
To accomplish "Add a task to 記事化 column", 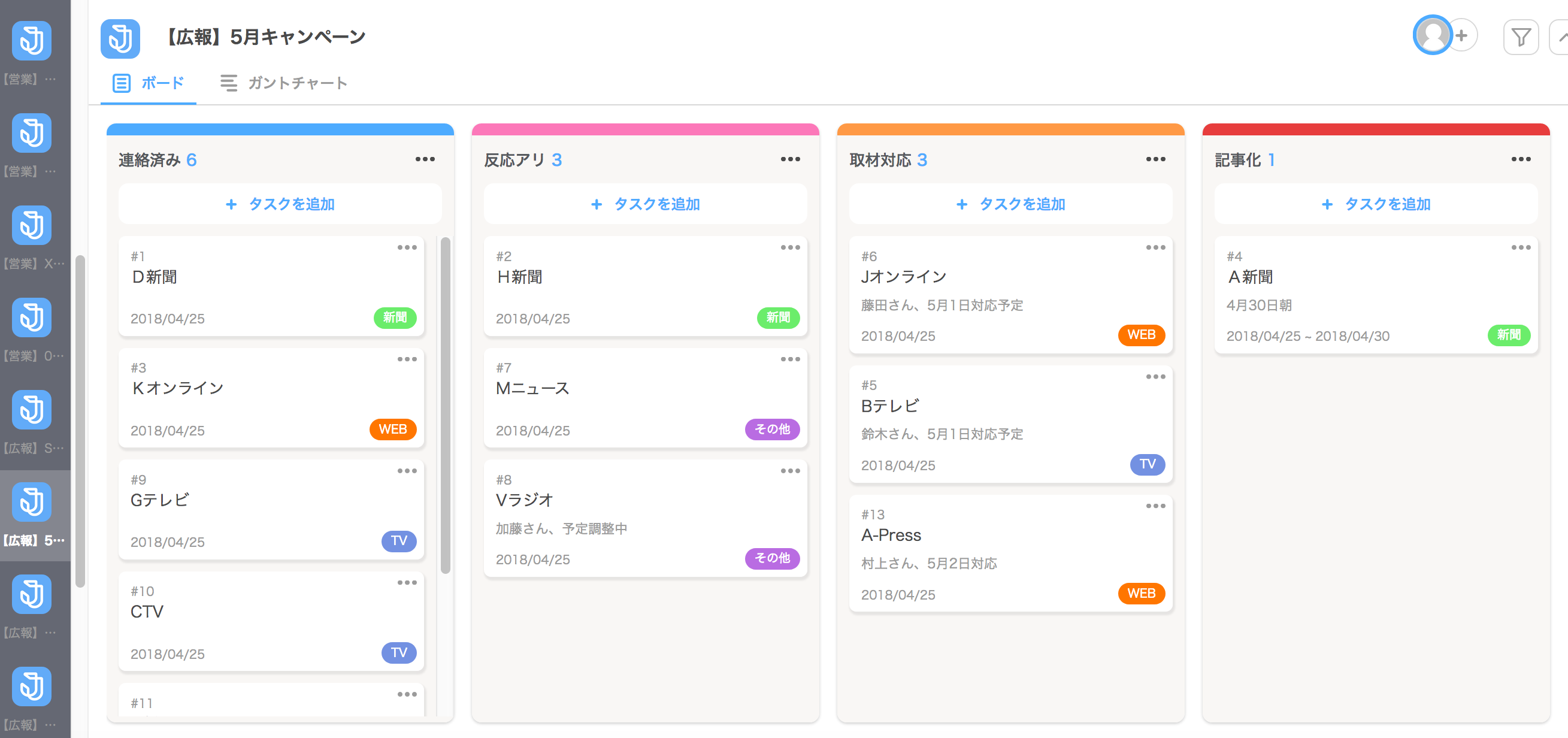I will point(1376,204).
